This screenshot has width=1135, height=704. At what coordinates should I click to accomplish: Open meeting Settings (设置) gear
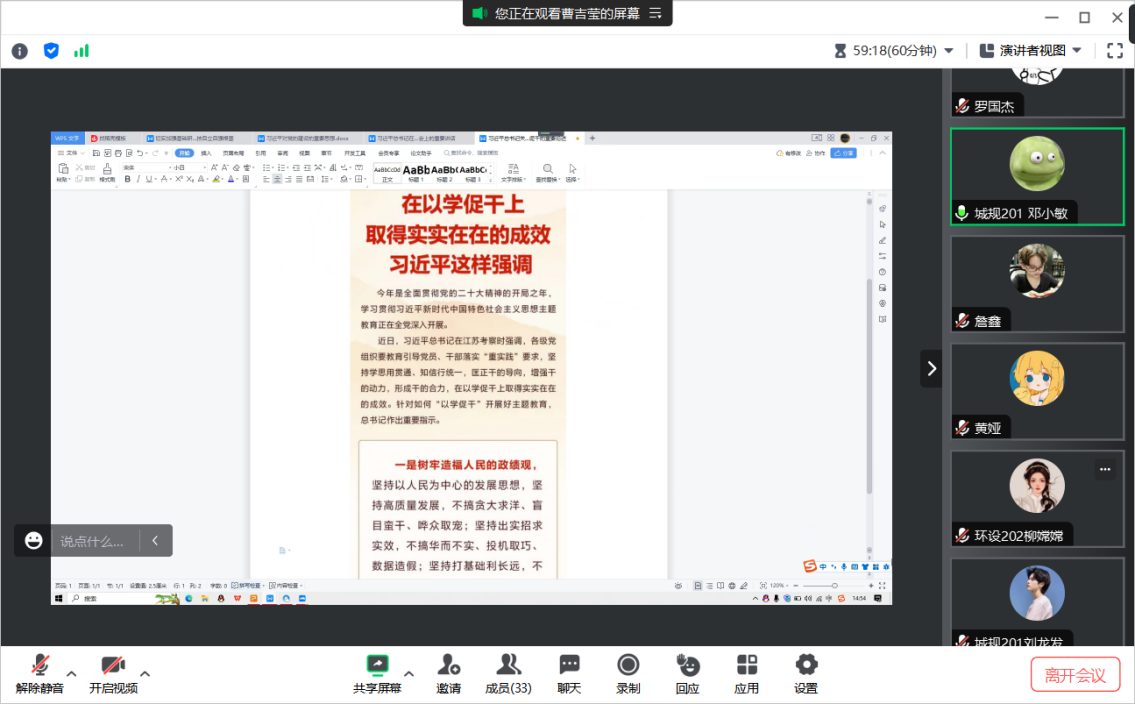(x=806, y=673)
